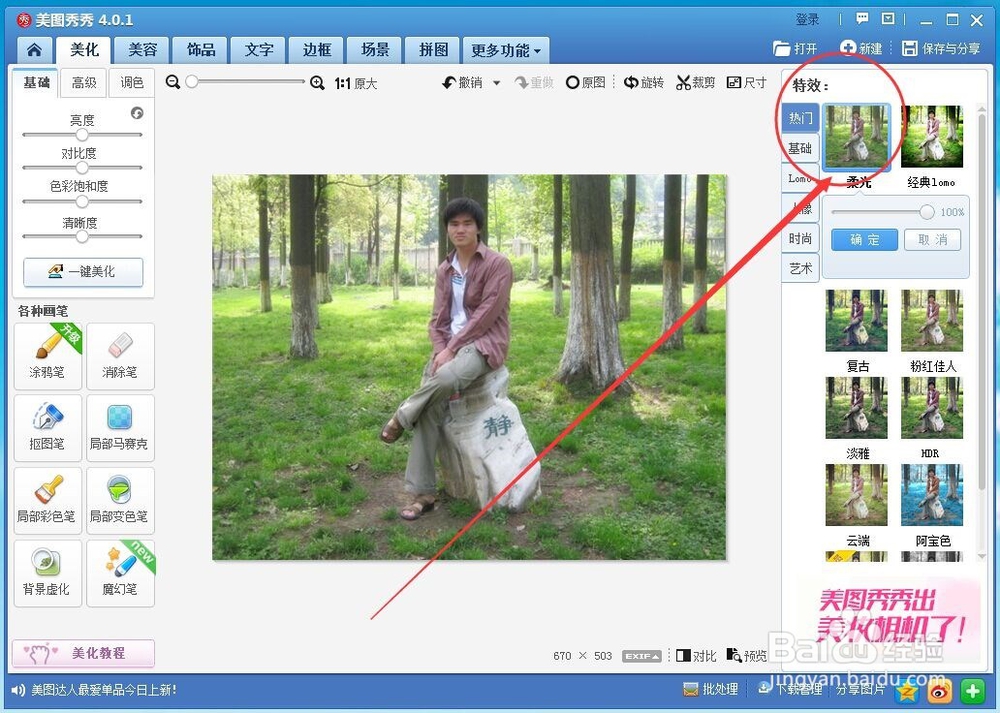This screenshot has width=1000, height=713.
Task: Click 保存与分享 save and share
Action: click(x=941, y=48)
